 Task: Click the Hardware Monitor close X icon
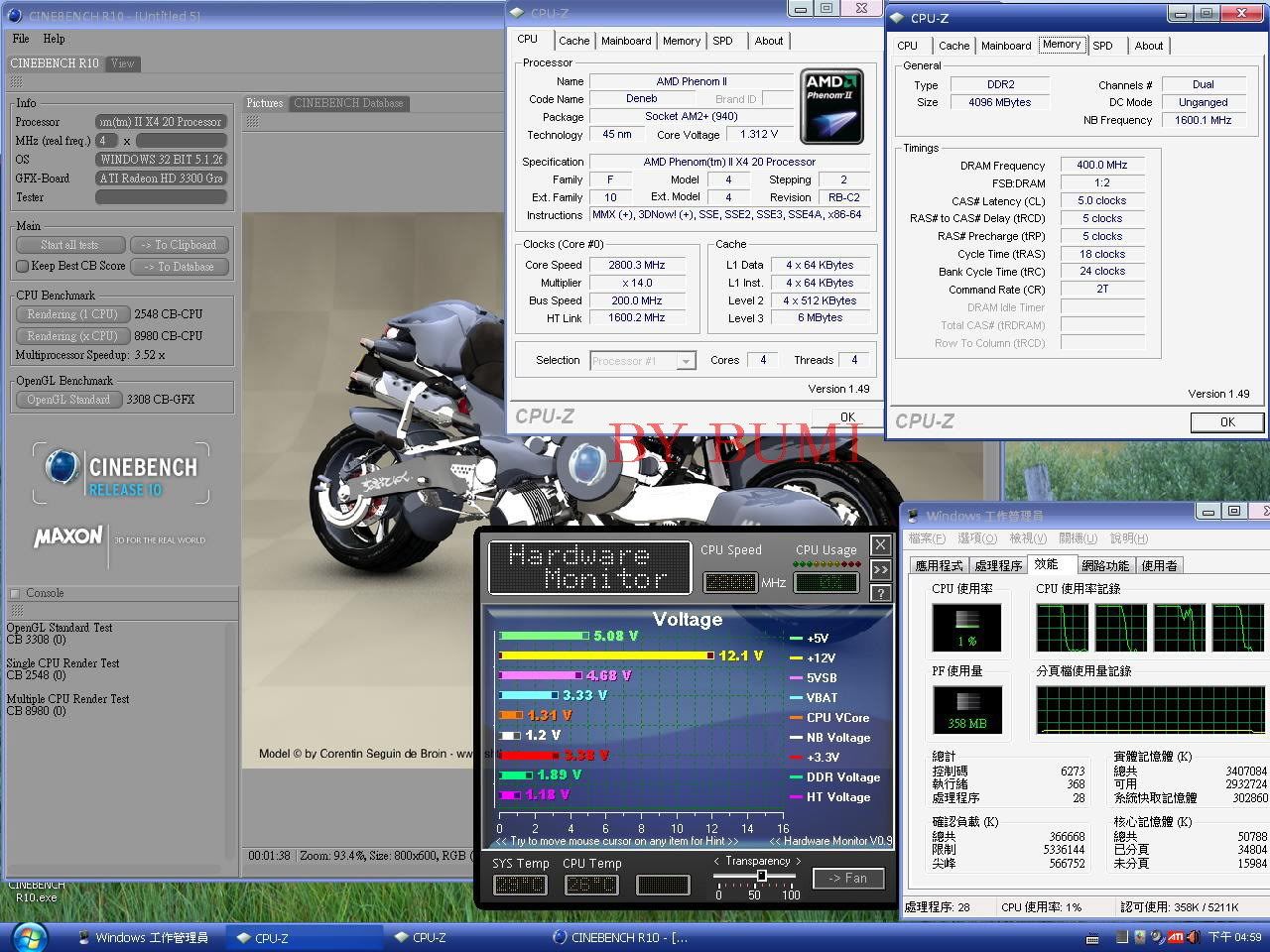[880, 545]
